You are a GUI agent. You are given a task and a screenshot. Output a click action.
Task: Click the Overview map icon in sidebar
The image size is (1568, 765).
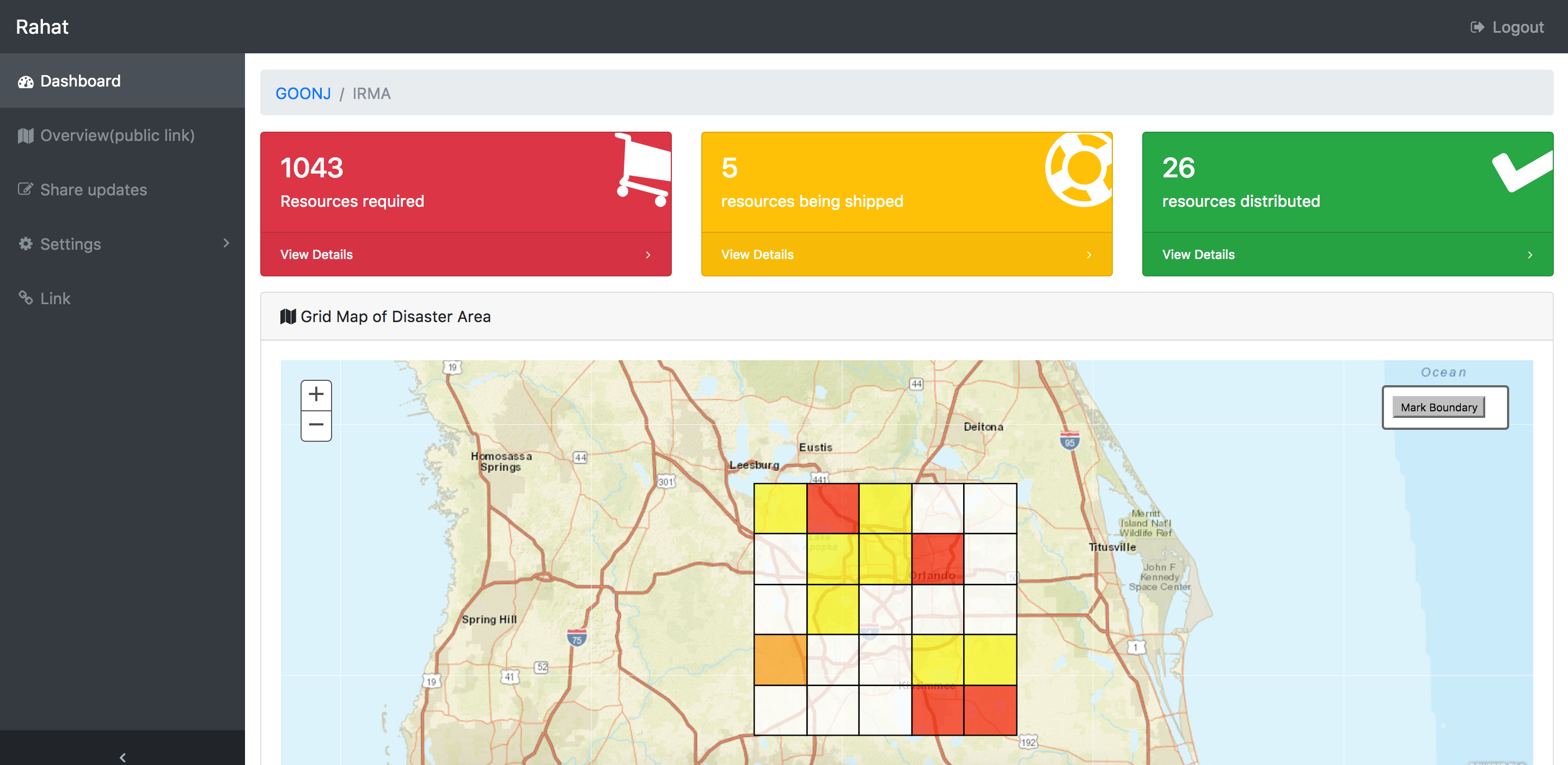click(25, 135)
